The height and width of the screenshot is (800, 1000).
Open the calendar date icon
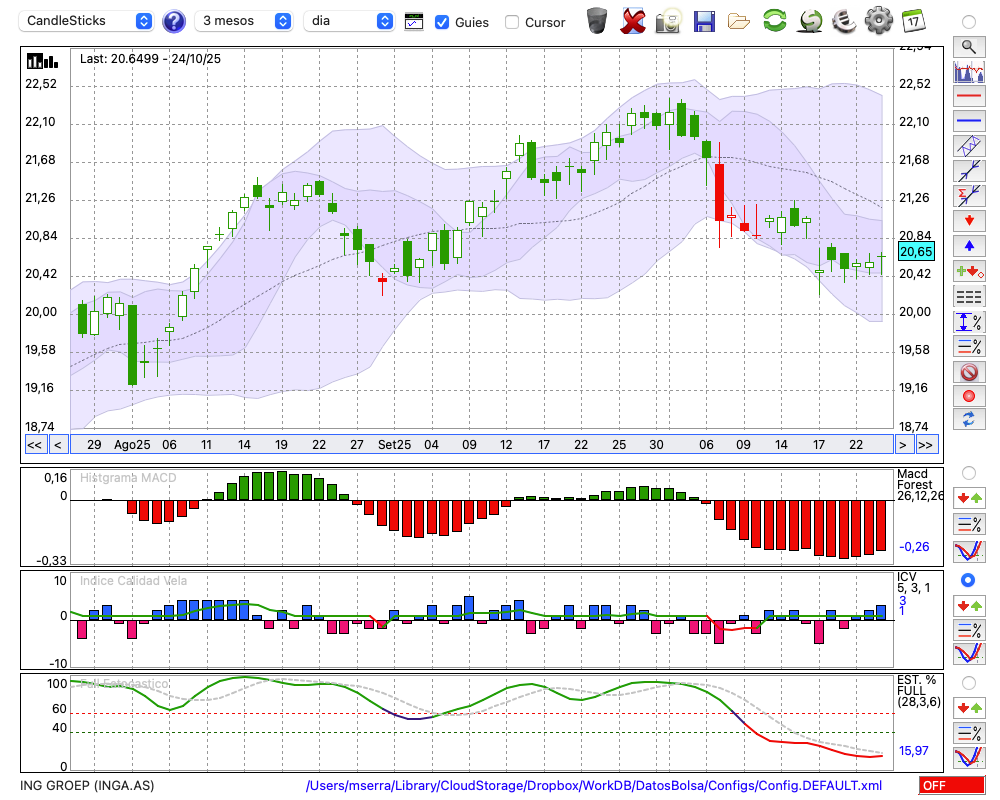click(x=912, y=21)
